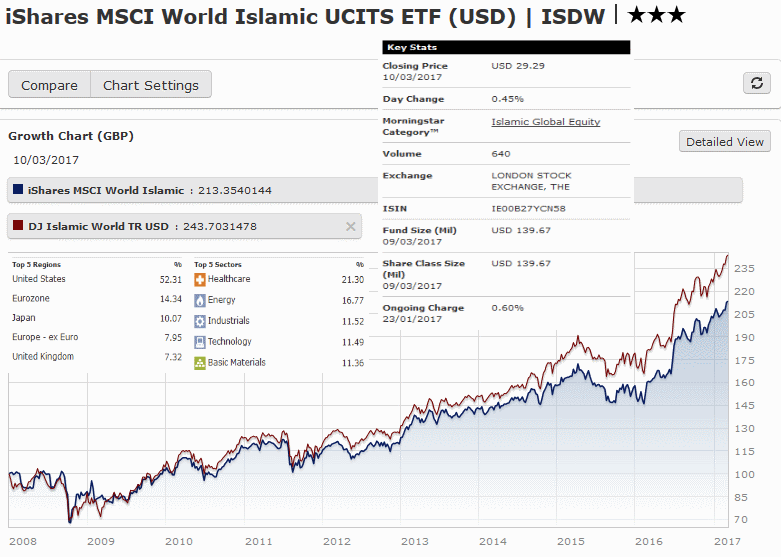Click the Technology sector label
Viewport: 781px width, 557px height.
[230, 342]
